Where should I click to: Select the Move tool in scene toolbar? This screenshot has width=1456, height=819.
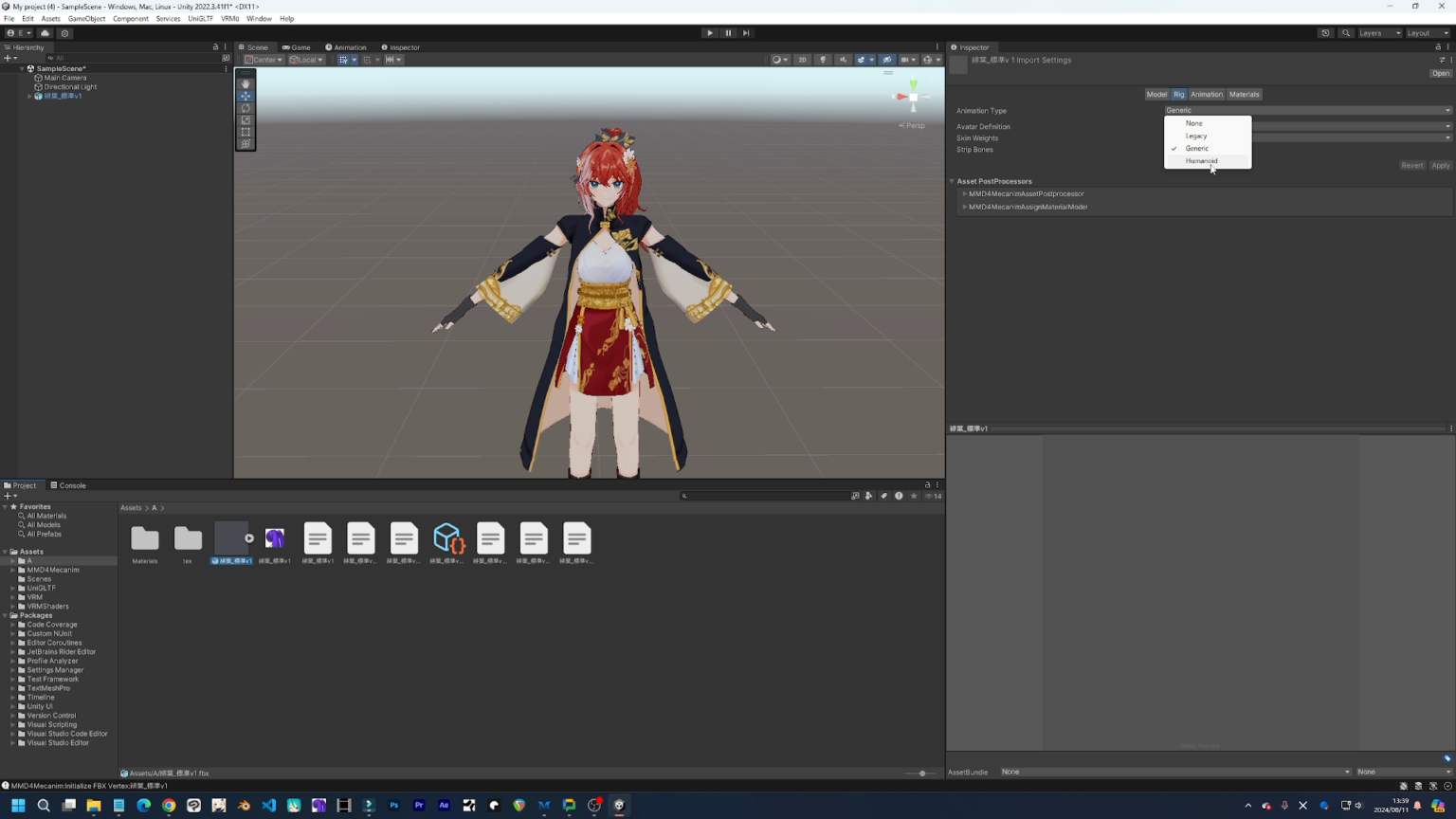coord(246,96)
